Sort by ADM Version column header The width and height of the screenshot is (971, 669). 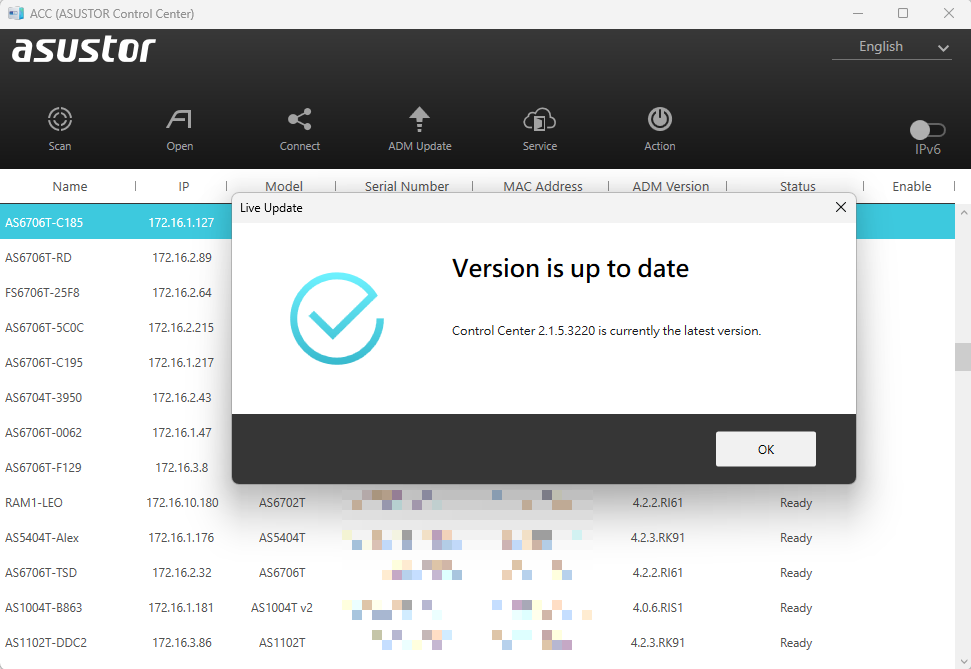(x=671, y=186)
